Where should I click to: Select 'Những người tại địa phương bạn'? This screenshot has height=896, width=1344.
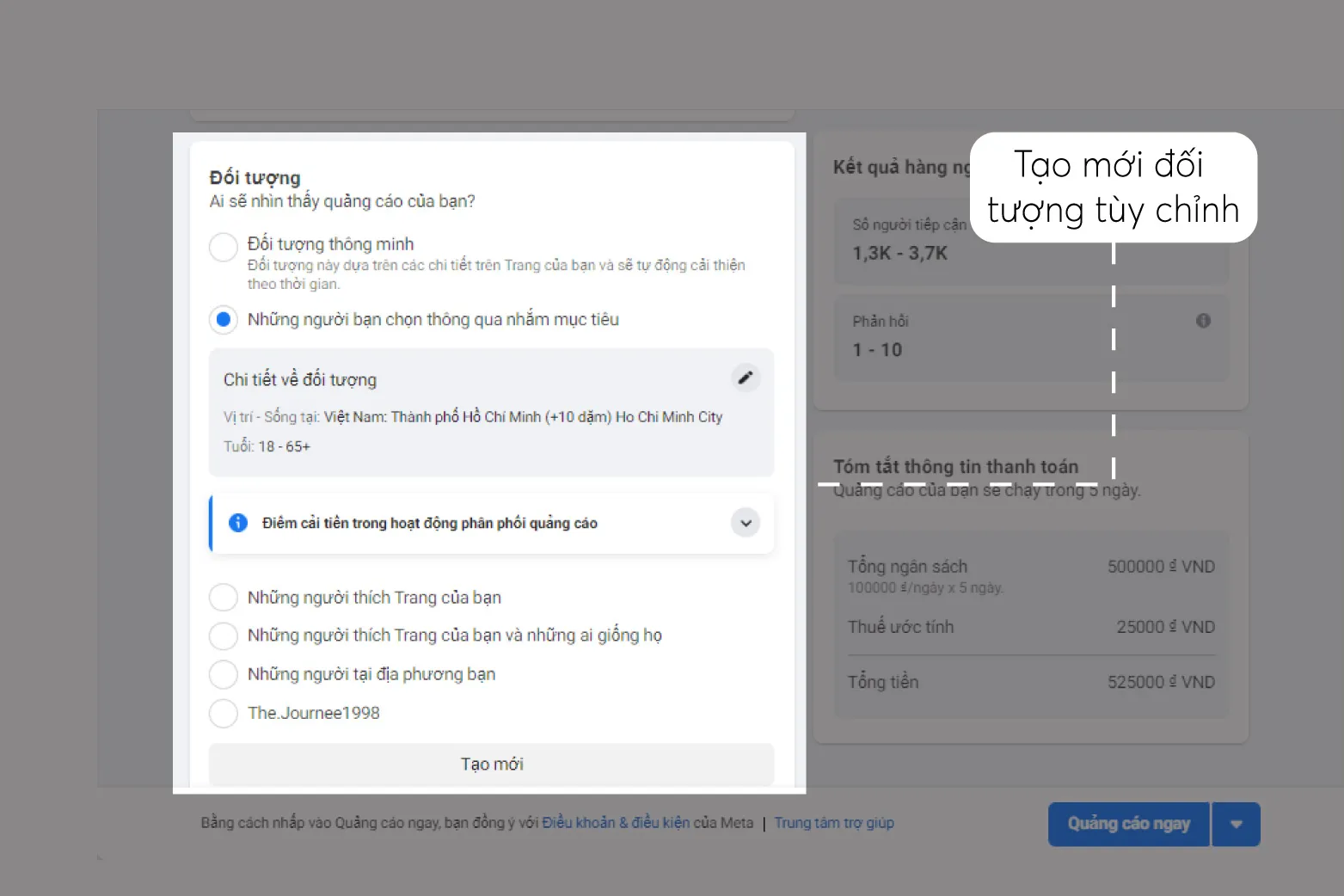223,674
